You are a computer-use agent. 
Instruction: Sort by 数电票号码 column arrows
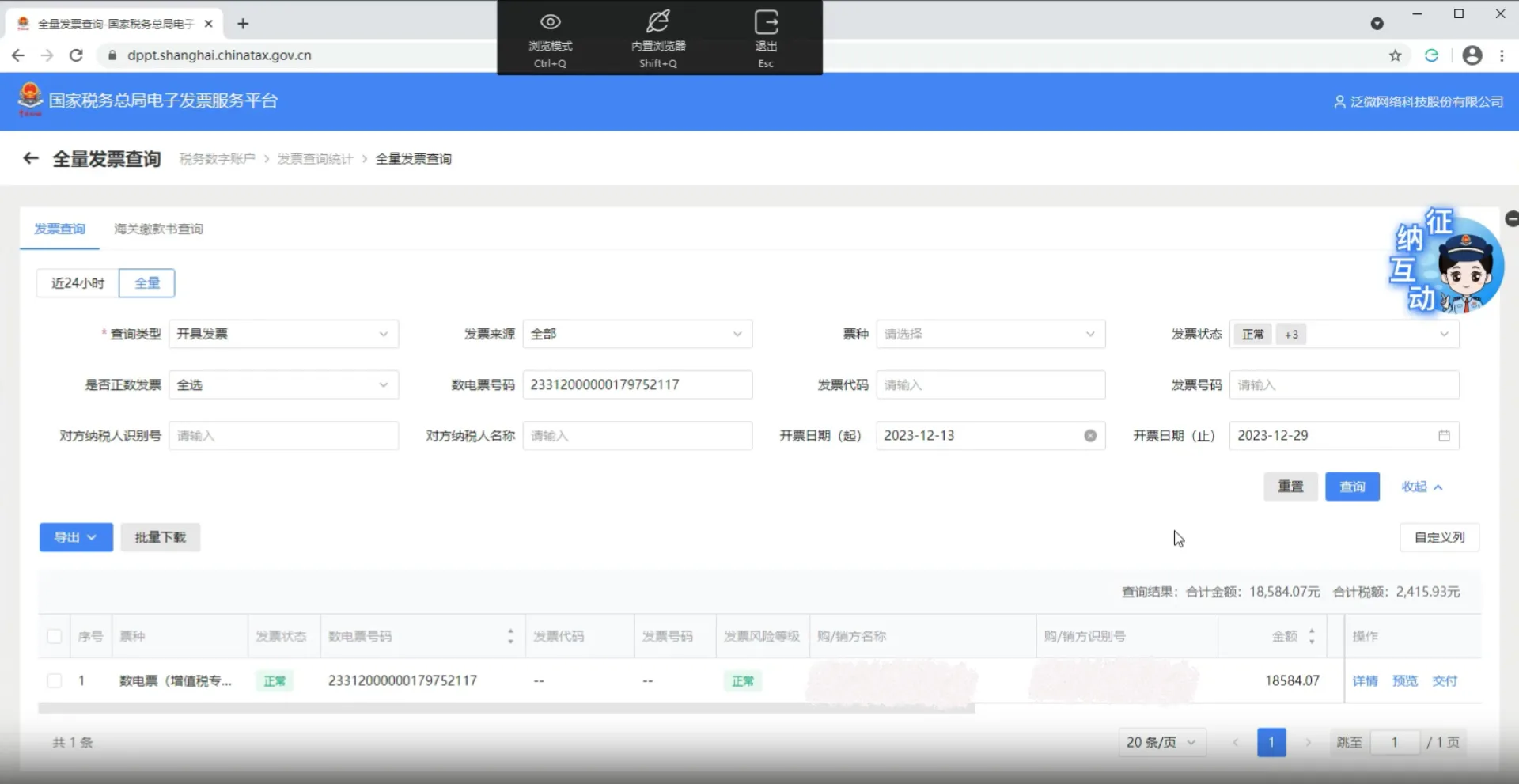coord(510,636)
